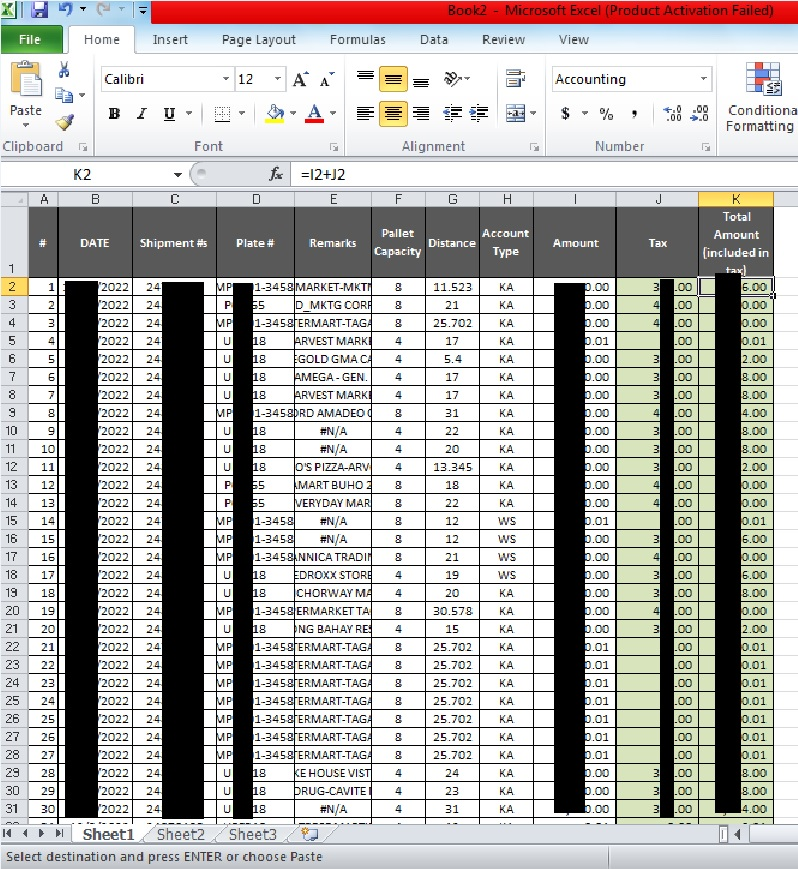The width and height of the screenshot is (798, 869).
Task: Open the Font name Calibri dropdown
Action: [x=226, y=79]
